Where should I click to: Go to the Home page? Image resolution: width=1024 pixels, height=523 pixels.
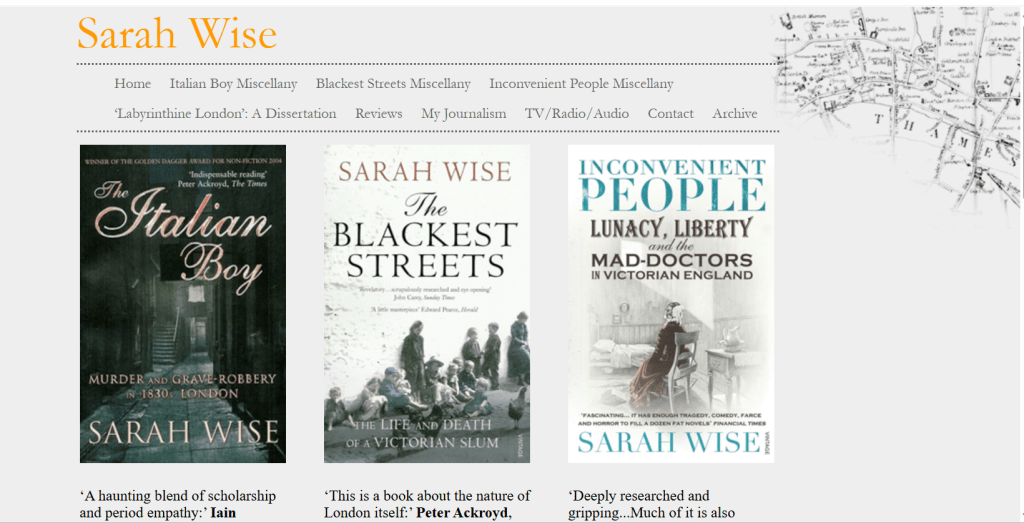pos(133,84)
